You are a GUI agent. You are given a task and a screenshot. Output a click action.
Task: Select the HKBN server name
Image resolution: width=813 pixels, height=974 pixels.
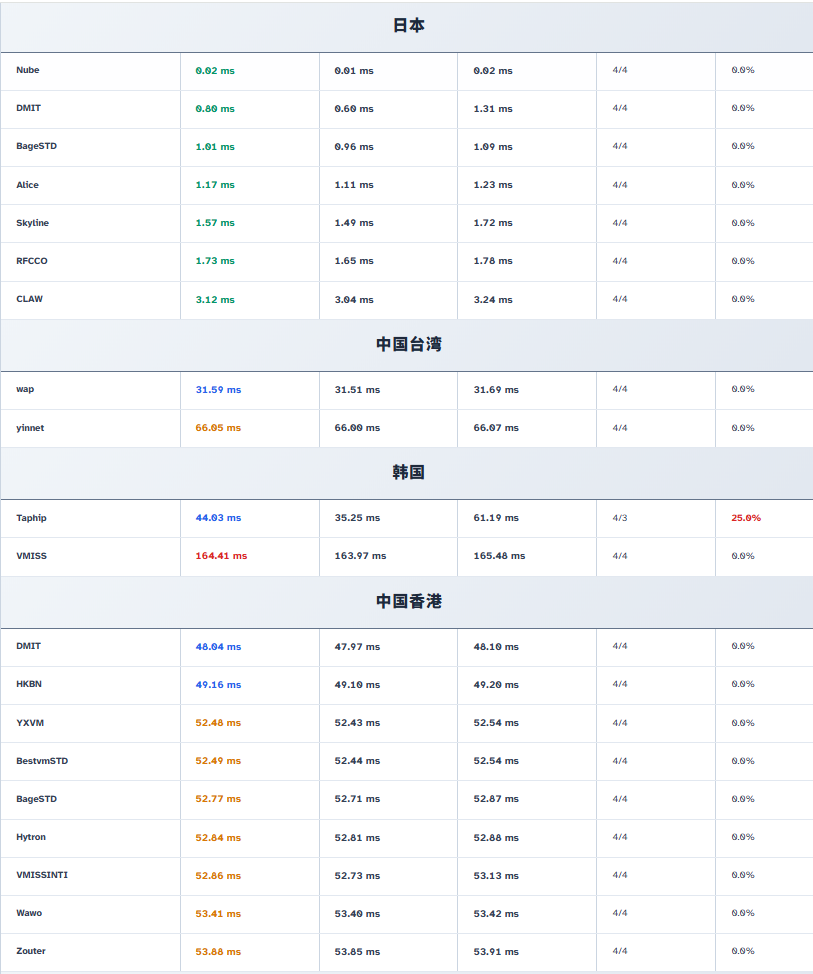point(29,684)
